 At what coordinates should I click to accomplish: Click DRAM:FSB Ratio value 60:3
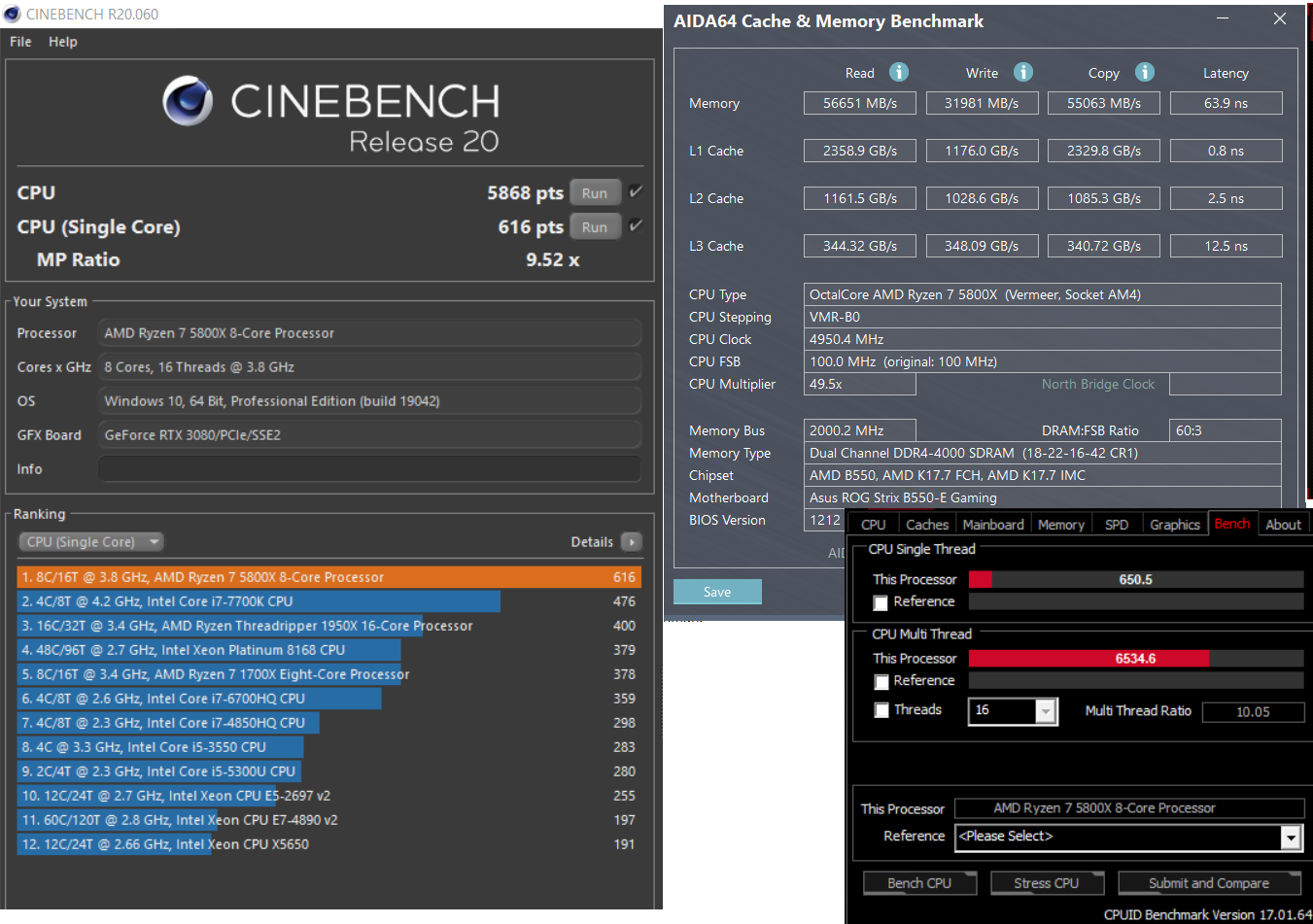(1226, 430)
